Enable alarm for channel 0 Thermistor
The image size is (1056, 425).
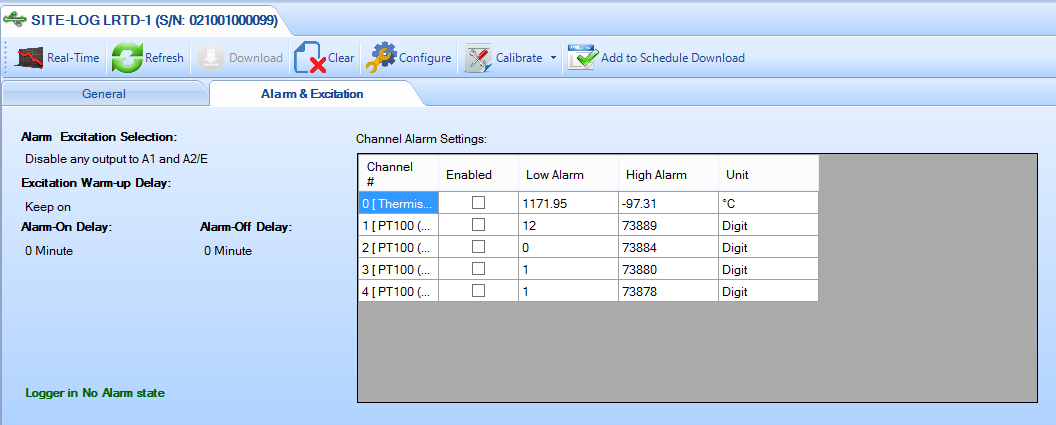tap(478, 203)
